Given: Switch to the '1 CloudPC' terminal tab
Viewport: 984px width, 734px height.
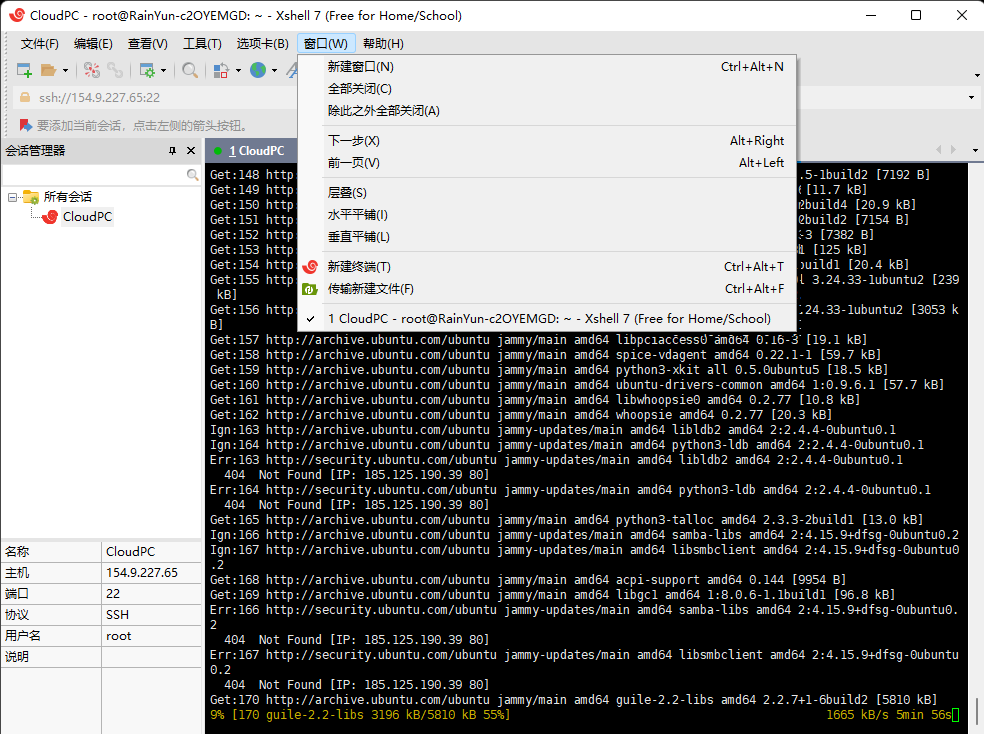Looking at the screenshot, I should tap(252, 151).
